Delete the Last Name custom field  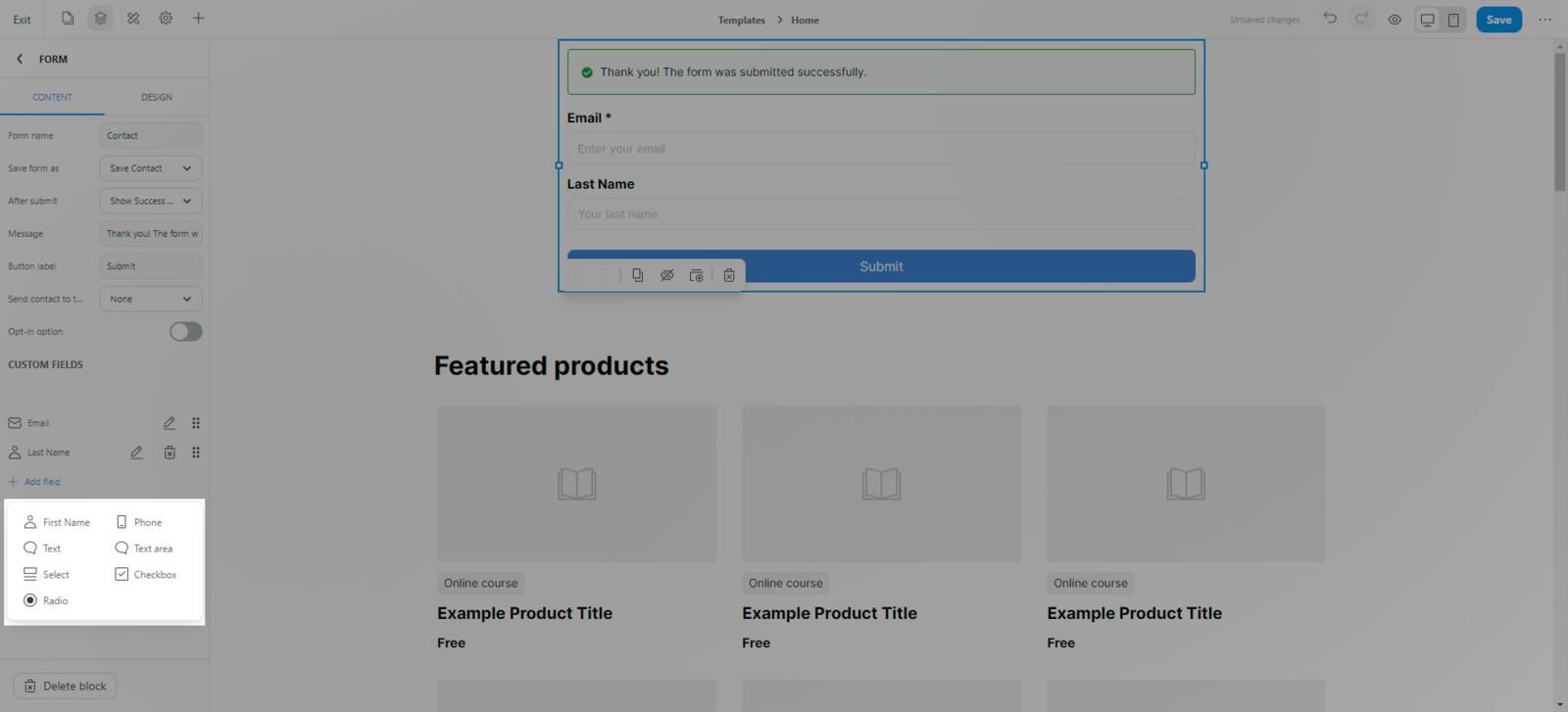click(x=170, y=452)
